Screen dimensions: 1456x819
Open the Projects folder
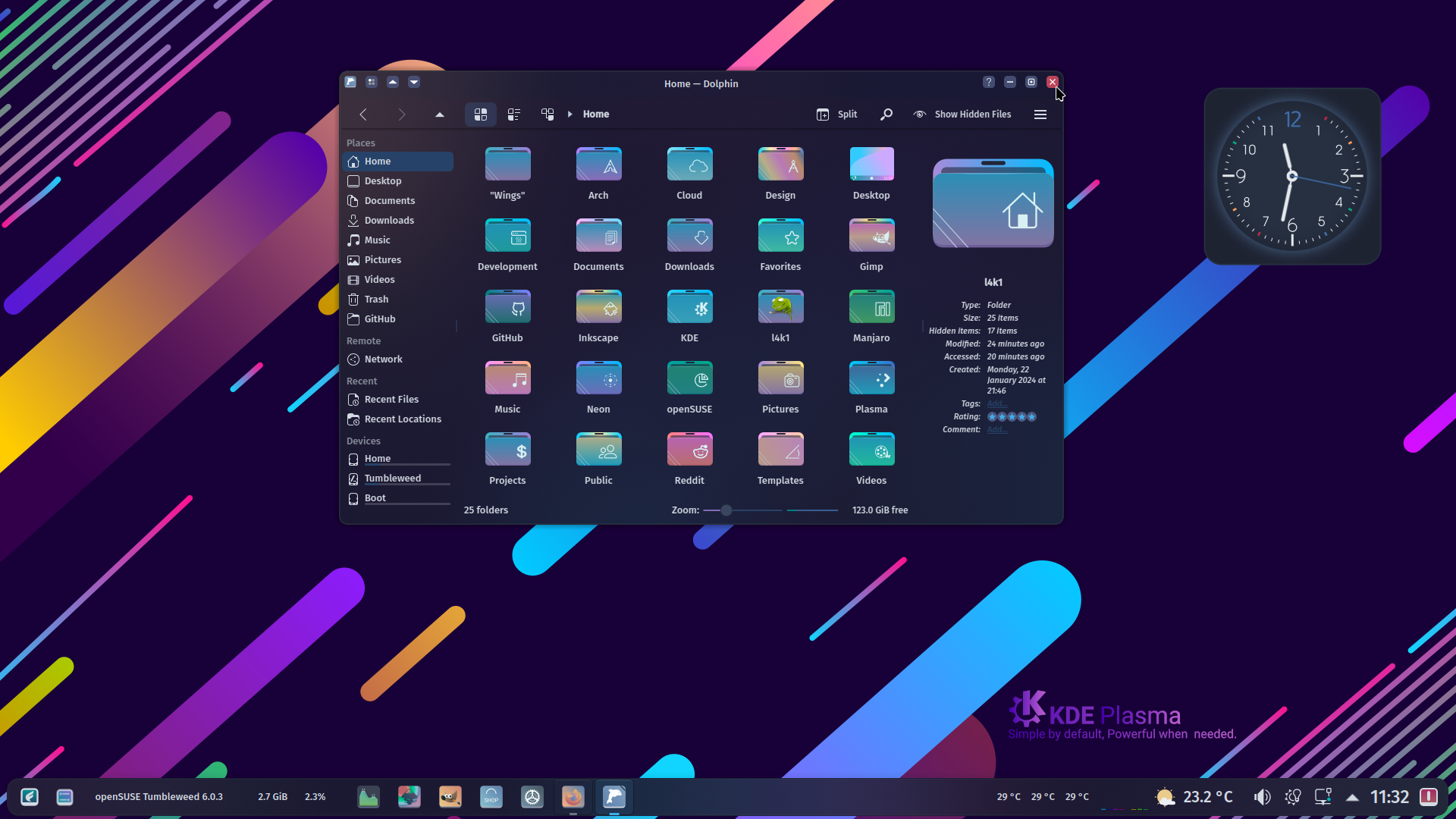pyautogui.click(x=507, y=459)
